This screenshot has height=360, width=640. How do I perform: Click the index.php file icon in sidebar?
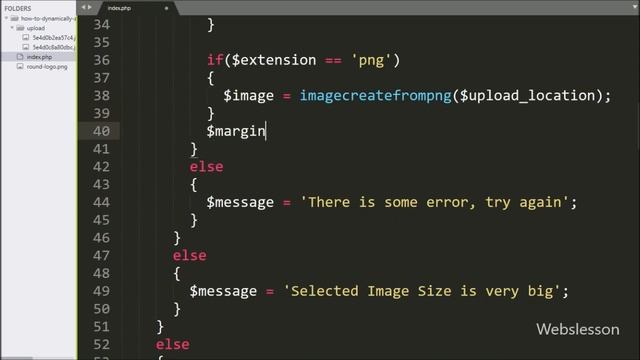coord(20,57)
